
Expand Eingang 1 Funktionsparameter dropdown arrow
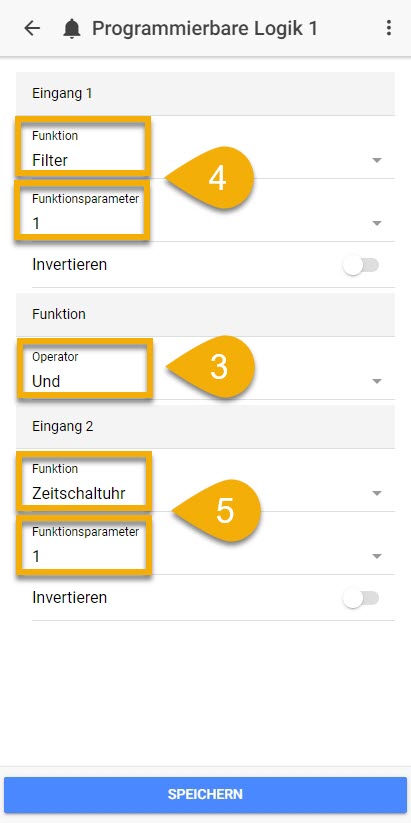point(376,224)
